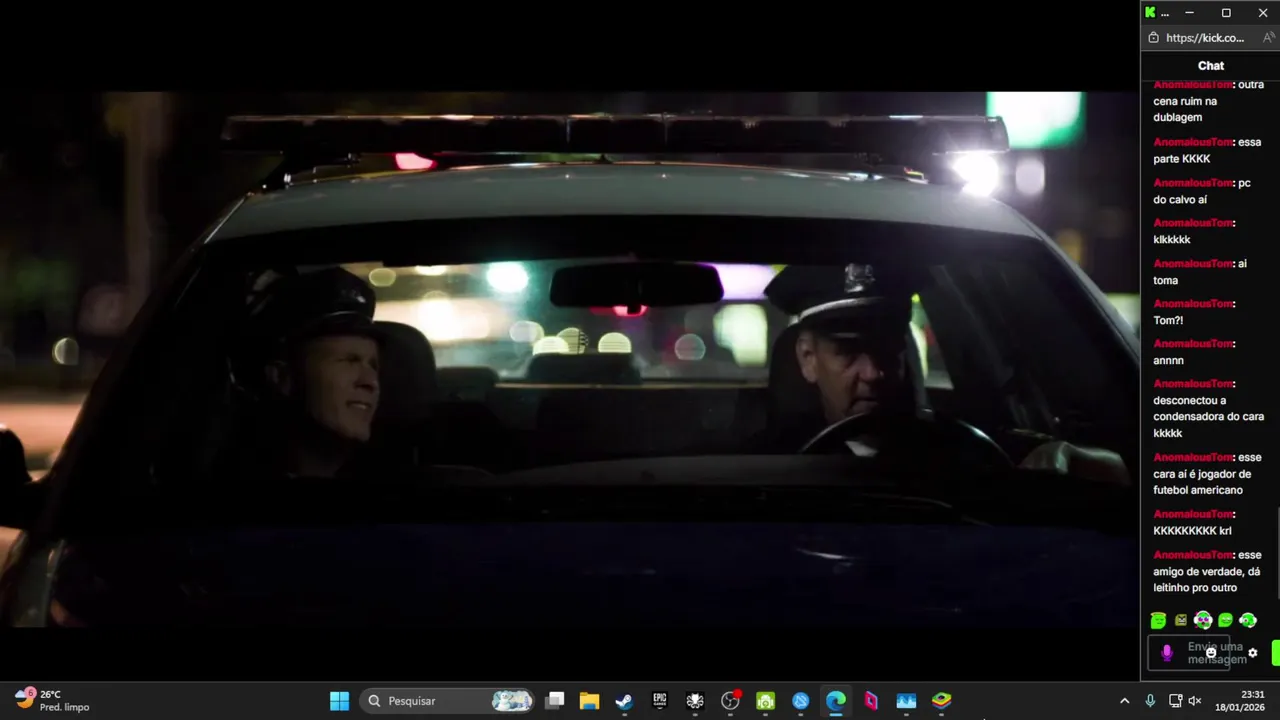This screenshot has width=1280, height=720.
Task: Open the emoji picker in message box
Action: [1211, 653]
